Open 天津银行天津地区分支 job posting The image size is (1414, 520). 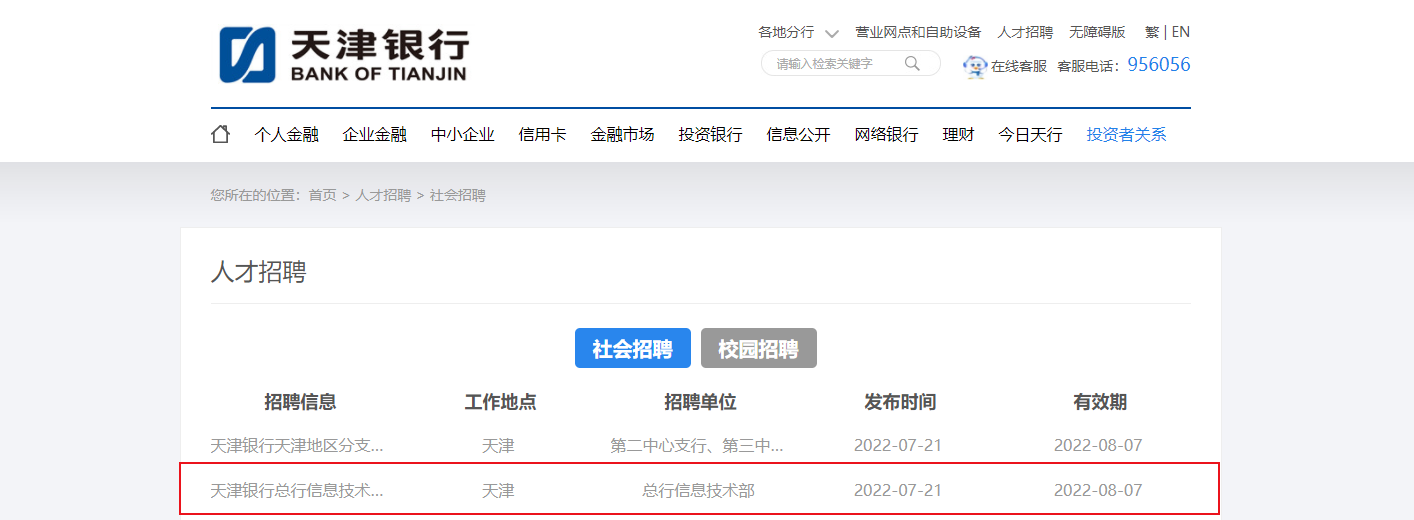[297, 446]
